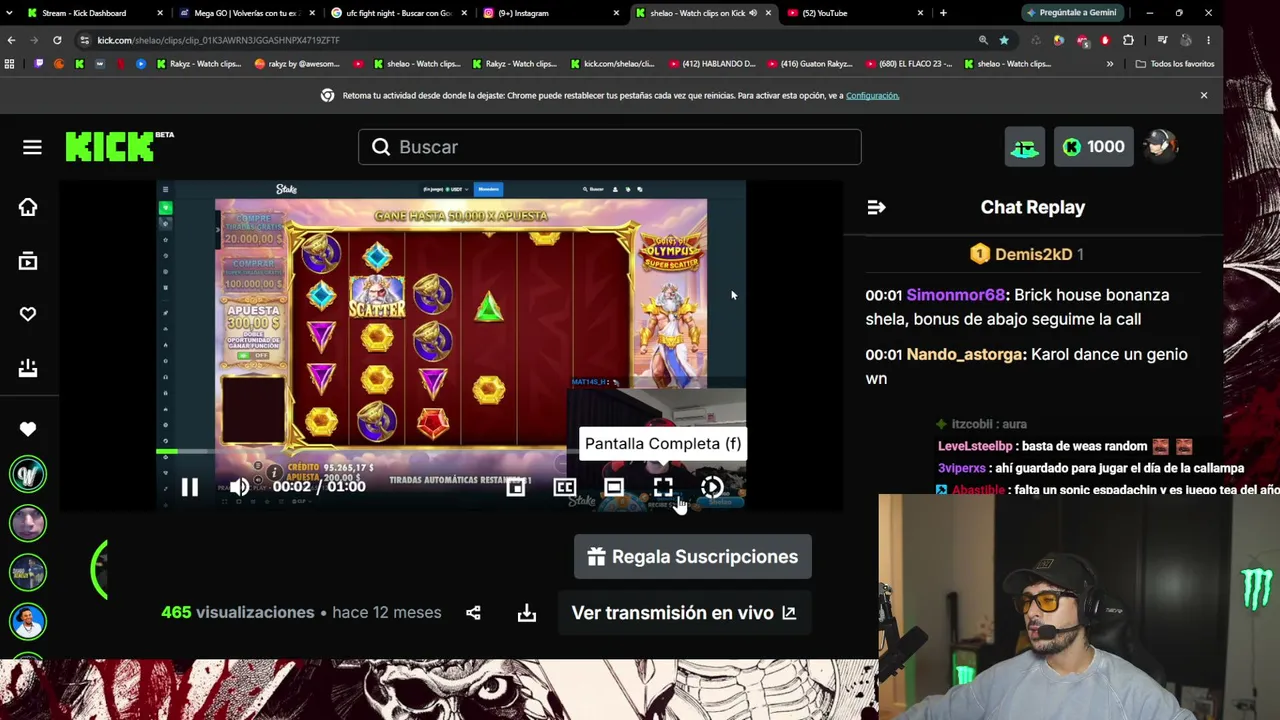
Task: Open bookmark '(416) Guaton Rakyz...'
Action: pos(810,64)
